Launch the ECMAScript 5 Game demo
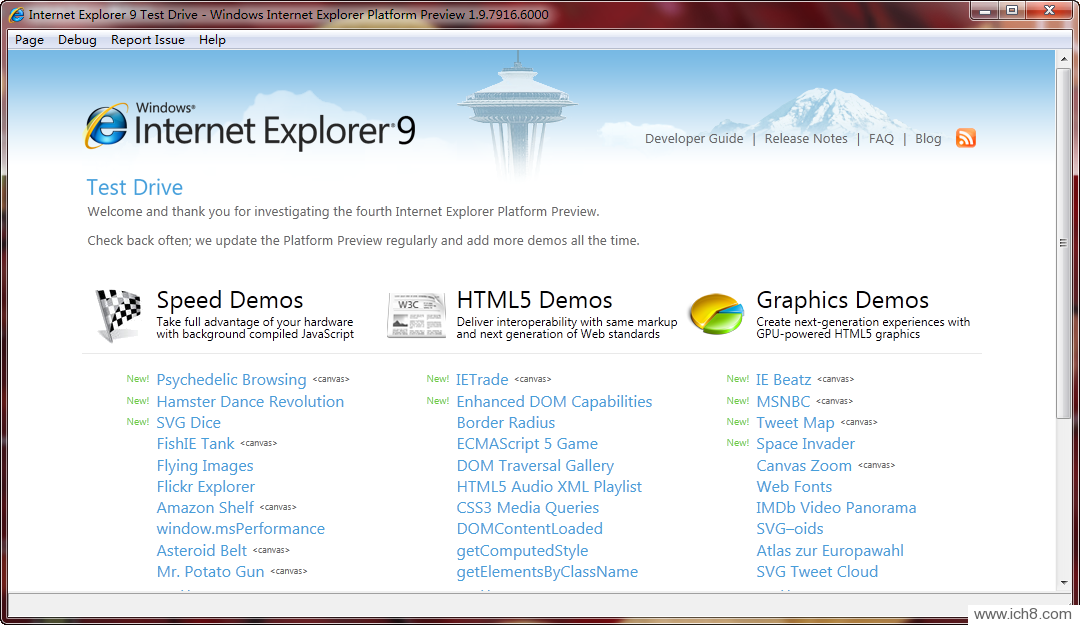The width and height of the screenshot is (1080, 625). coord(527,444)
